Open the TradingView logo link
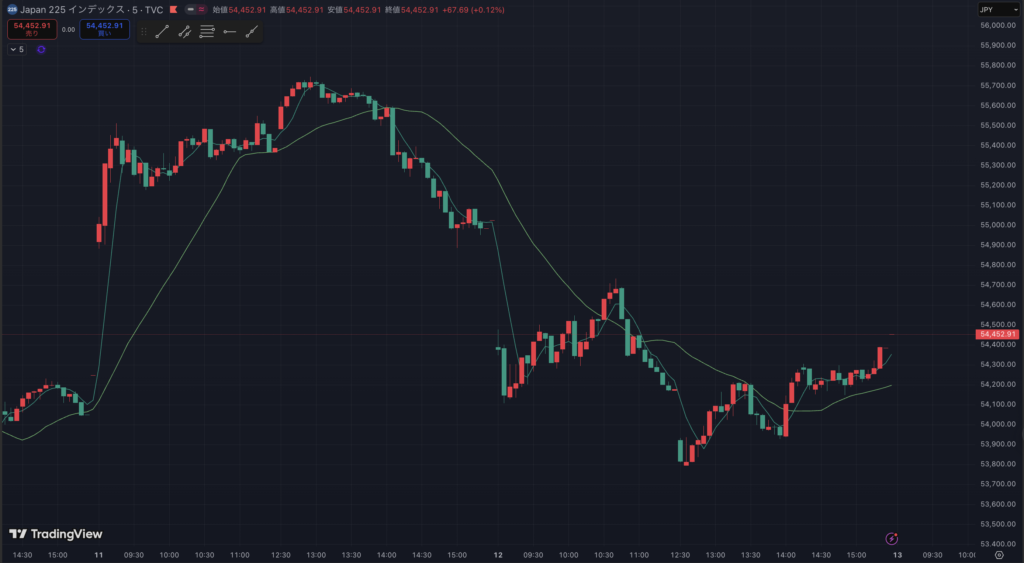 click(x=56, y=534)
